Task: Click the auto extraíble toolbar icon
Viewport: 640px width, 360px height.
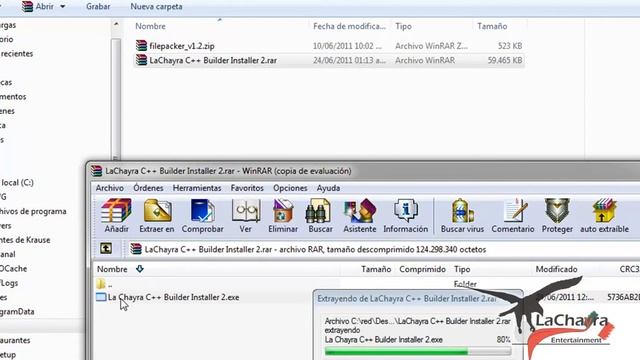Action: point(604,216)
